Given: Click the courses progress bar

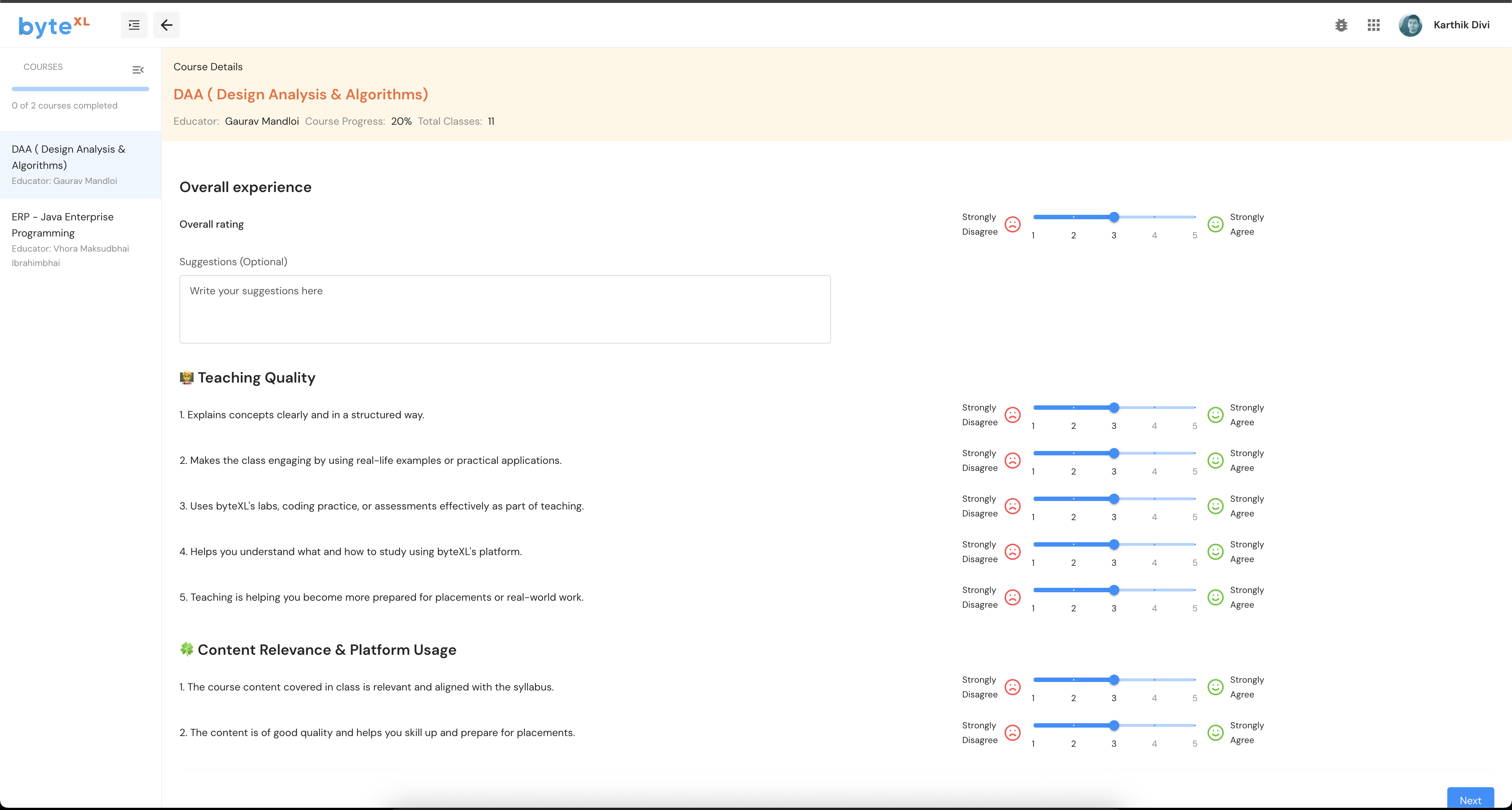Looking at the screenshot, I should [x=81, y=89].
